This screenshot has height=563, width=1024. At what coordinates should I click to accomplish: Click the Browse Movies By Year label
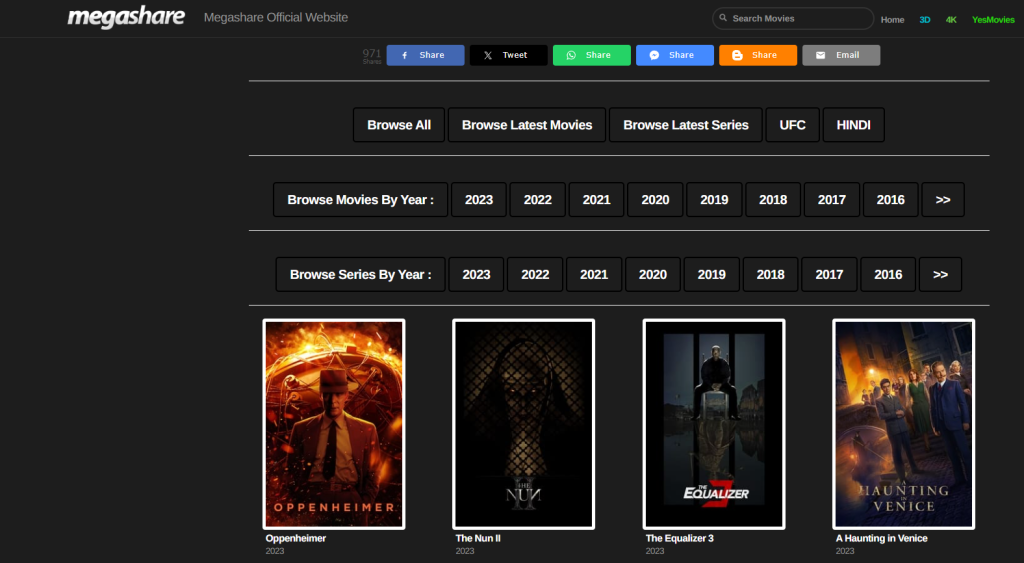[x=360, y=200]
